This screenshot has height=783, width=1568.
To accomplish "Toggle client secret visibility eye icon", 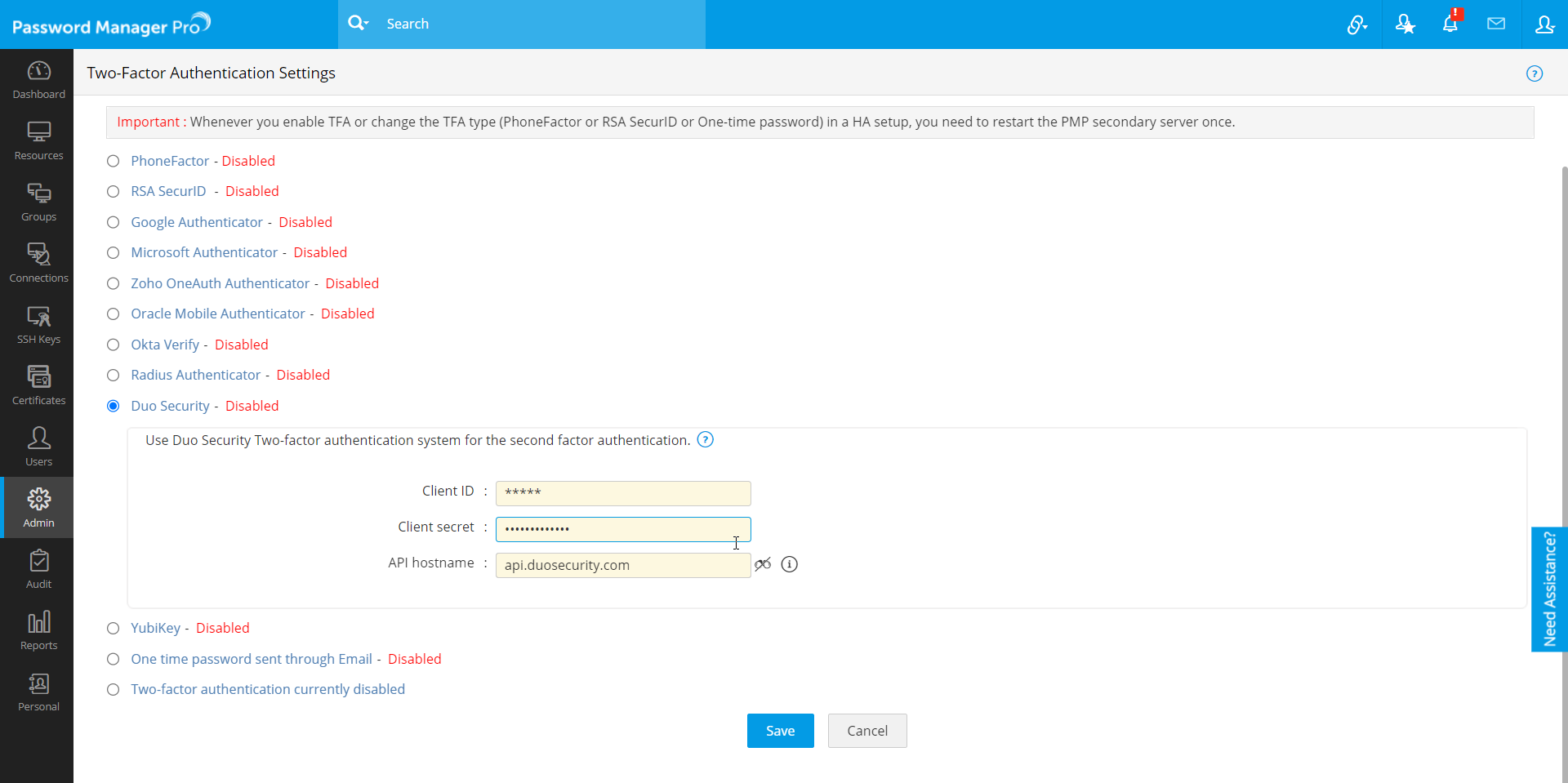I will point(763,564).
